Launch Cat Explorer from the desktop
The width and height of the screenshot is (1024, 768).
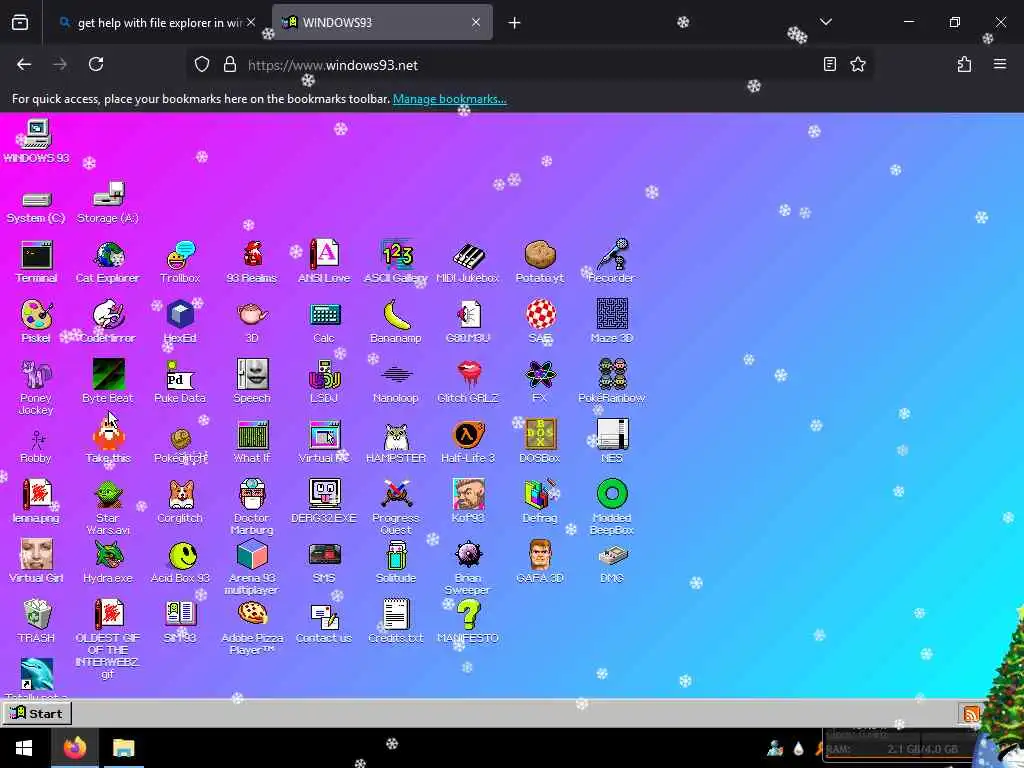click(x=108, y=262)
